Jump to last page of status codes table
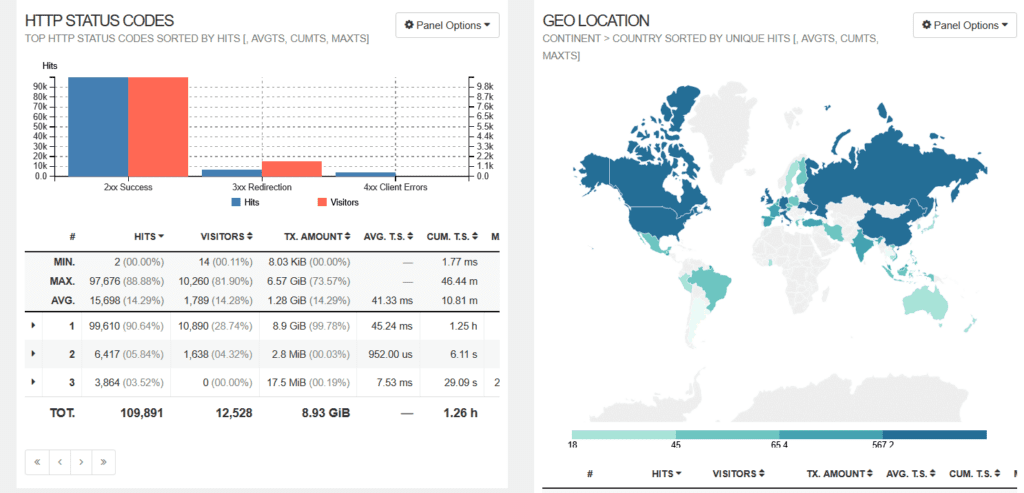Screen dimensions: 1024x493 click(x=101, y=461)
